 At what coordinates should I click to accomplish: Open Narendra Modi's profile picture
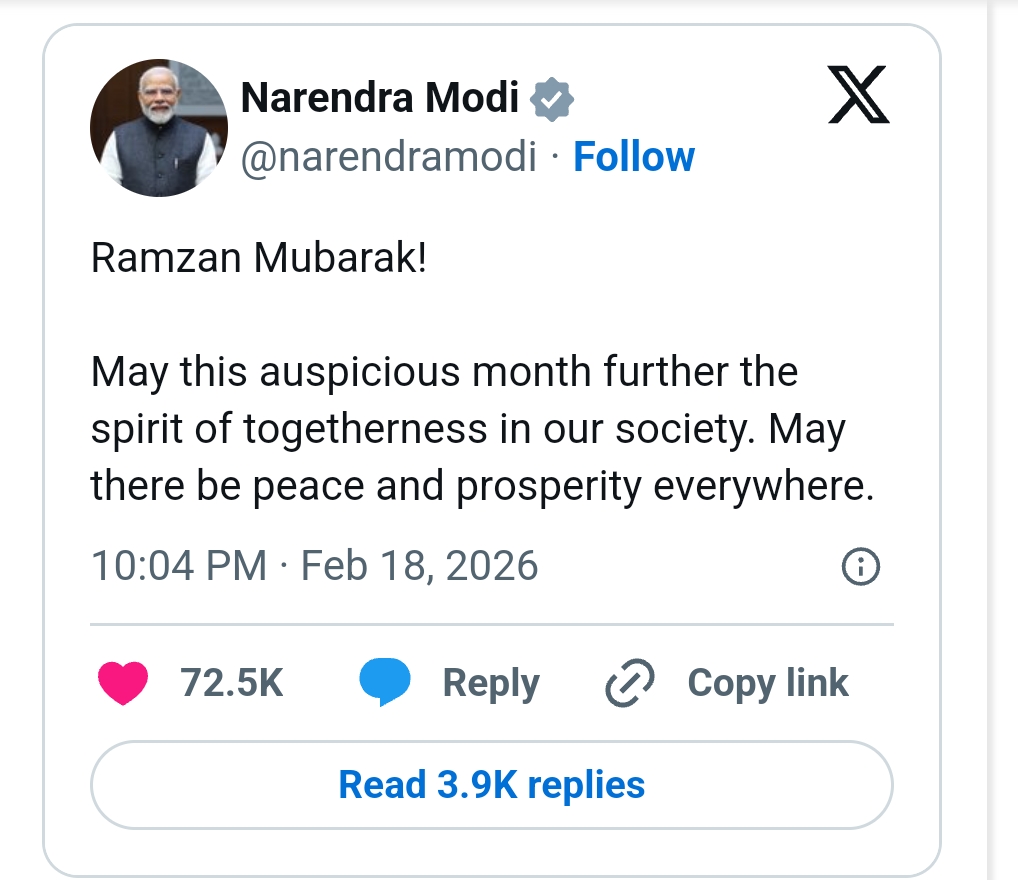pos(159,128)
